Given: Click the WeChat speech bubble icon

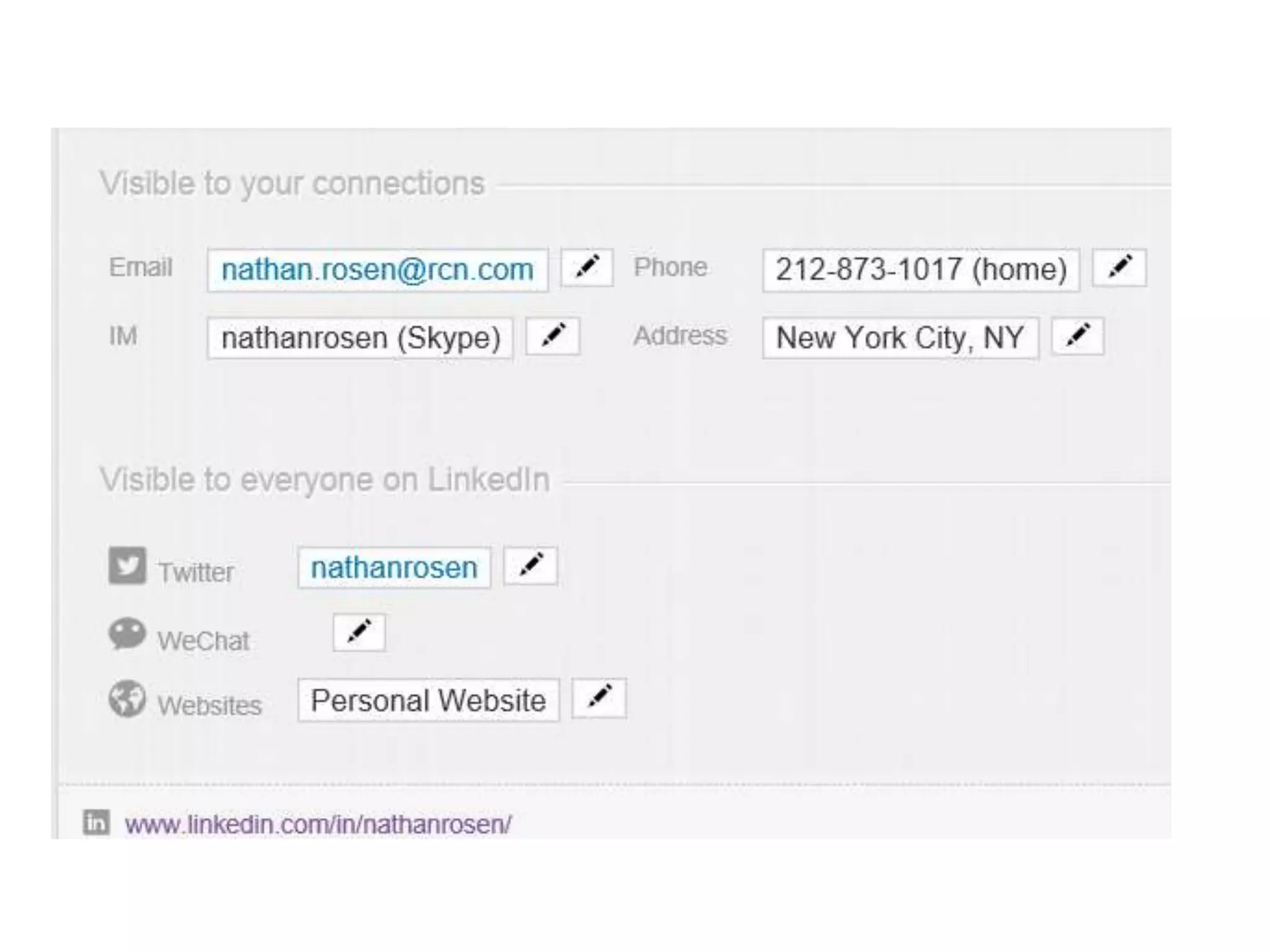Looking at the screenshot, I should pos(127,634).
